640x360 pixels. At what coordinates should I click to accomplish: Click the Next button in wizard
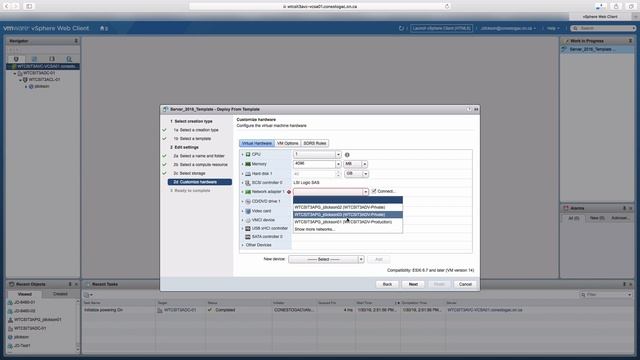tap(413, 284)
